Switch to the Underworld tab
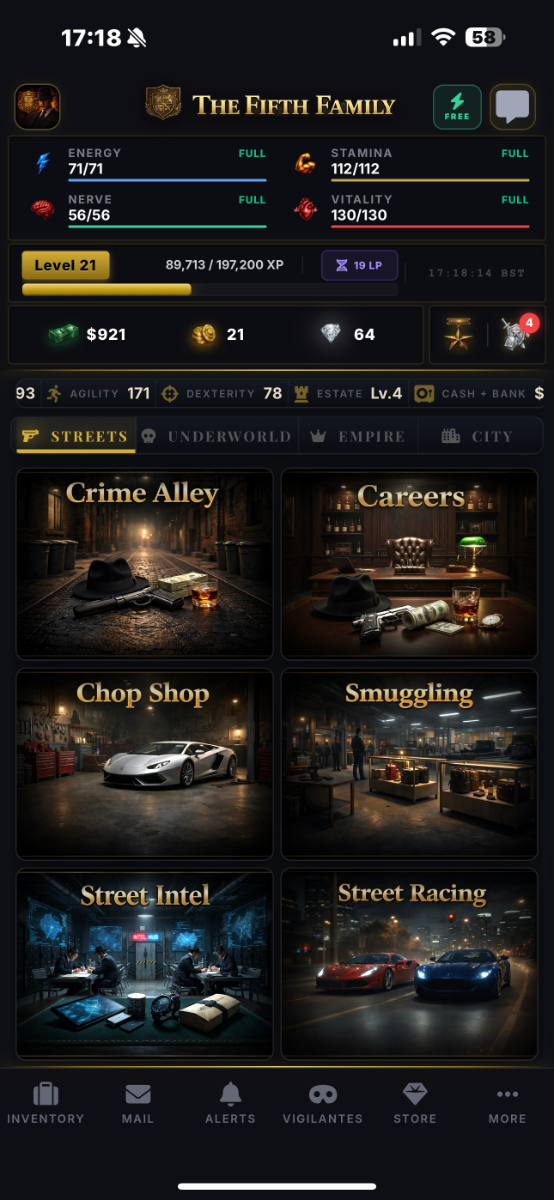This screenshot has width=554, height=1200. pyautogui.click(x=217, y=436)
